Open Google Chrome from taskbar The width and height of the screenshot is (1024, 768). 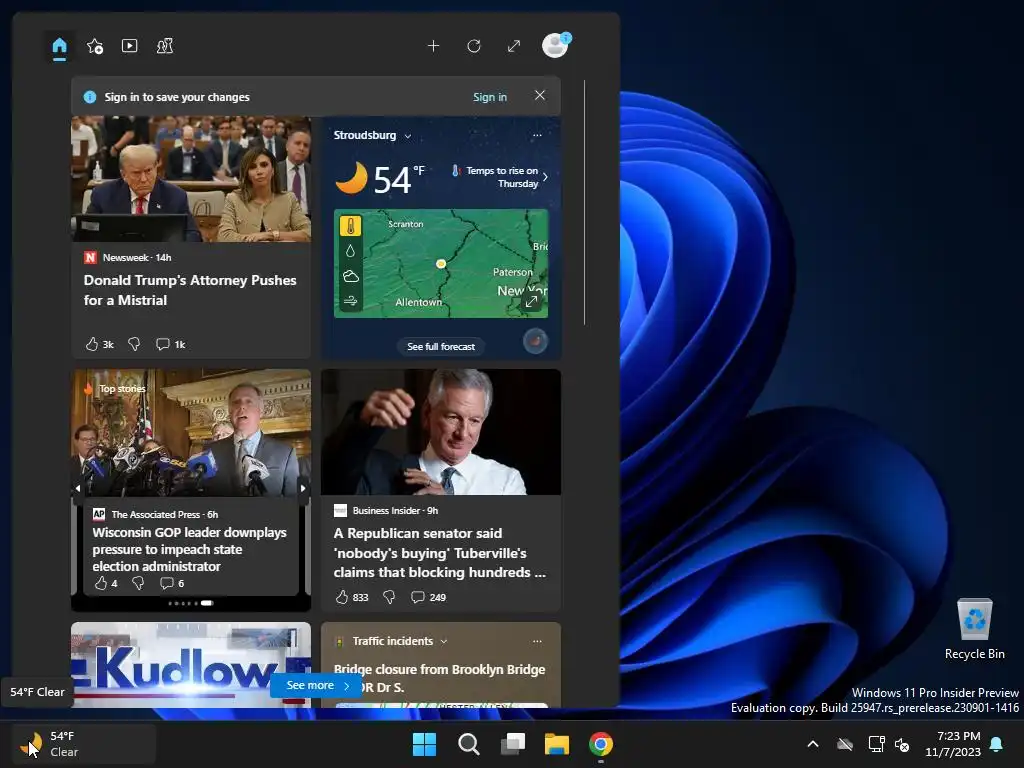click(601, 744)
